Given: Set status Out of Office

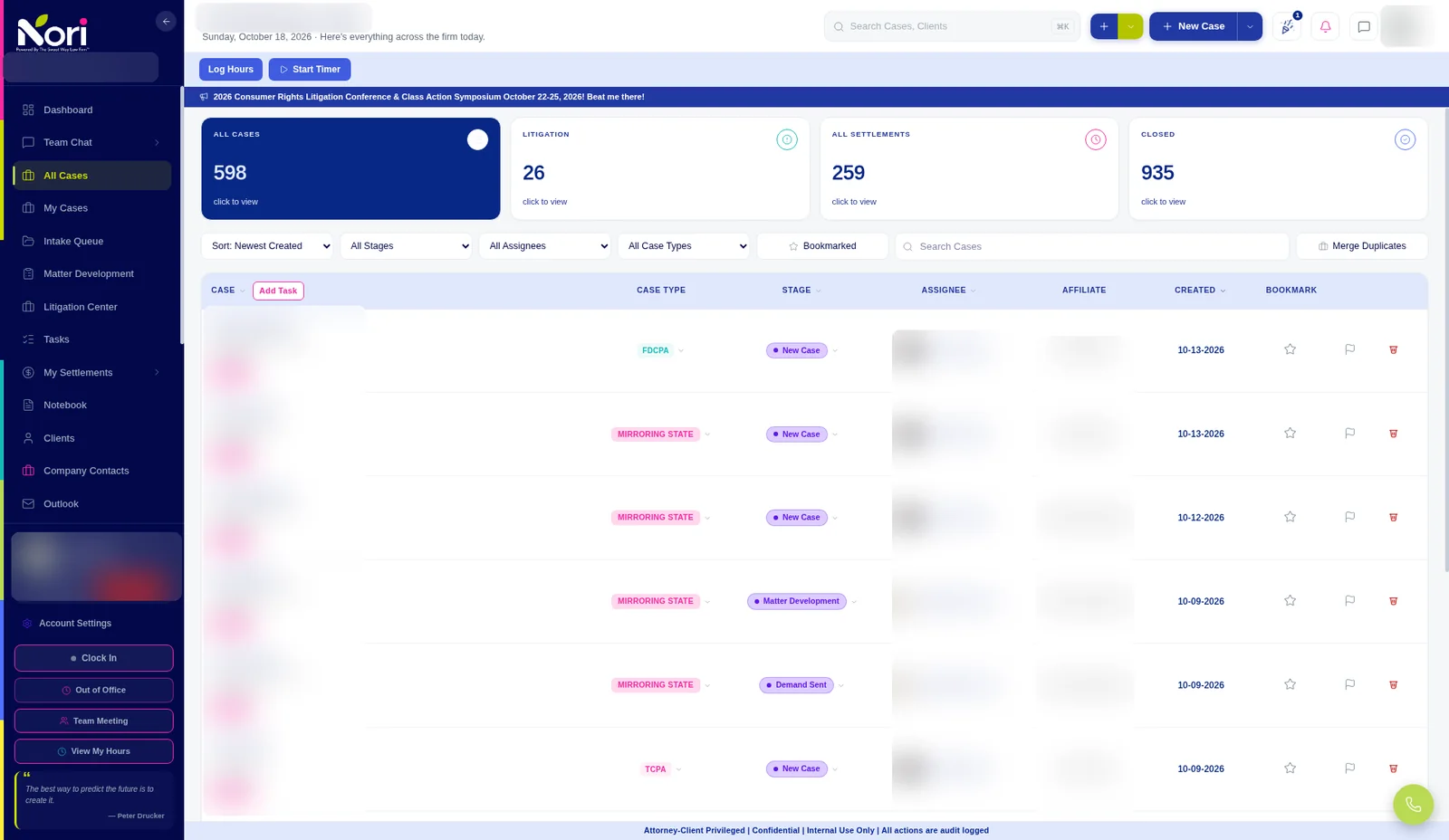Looking at the screenshot, I should pyautogui.click(x=94, y=690).
